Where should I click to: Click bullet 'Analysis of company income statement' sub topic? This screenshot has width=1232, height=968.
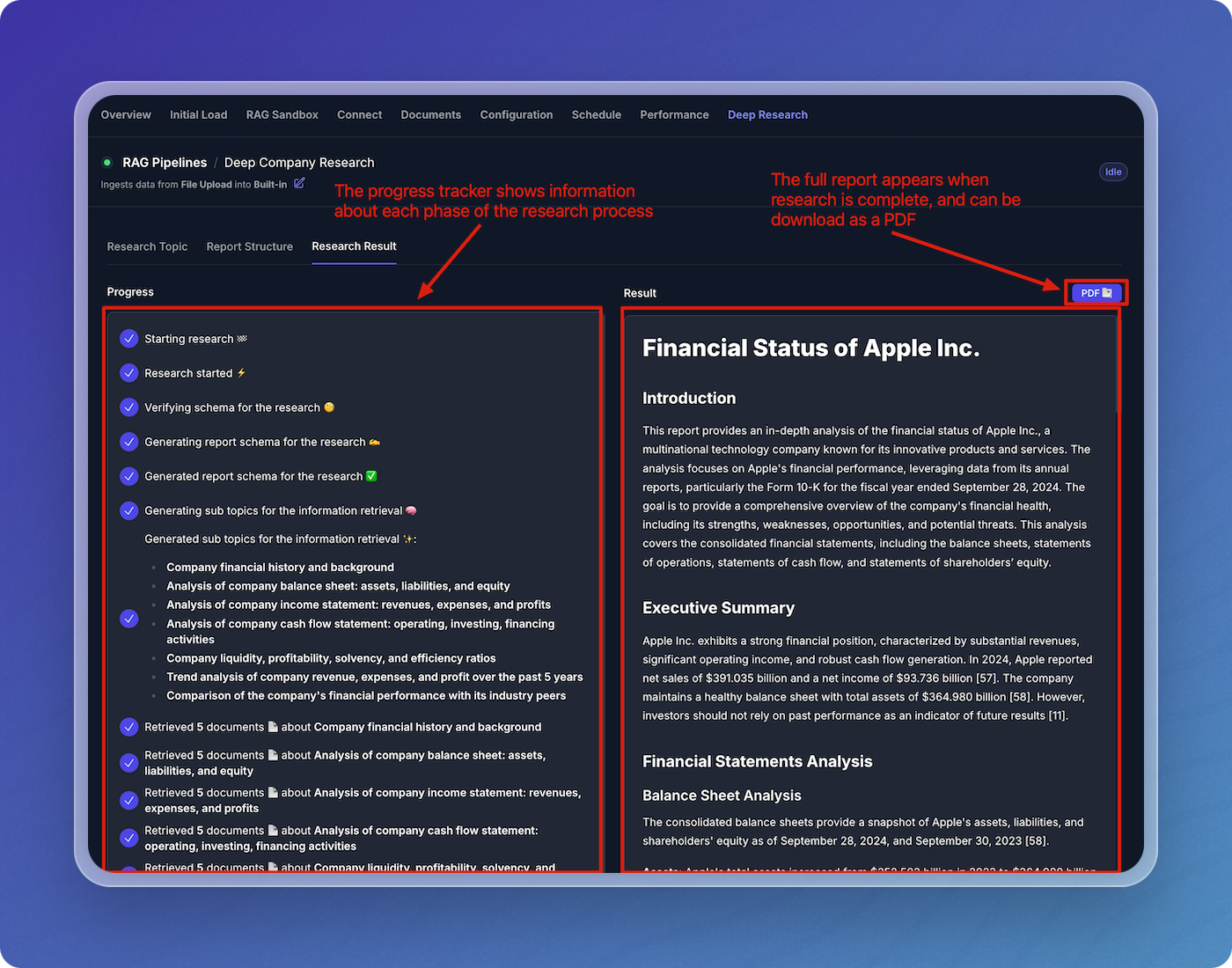click(358, 605)
